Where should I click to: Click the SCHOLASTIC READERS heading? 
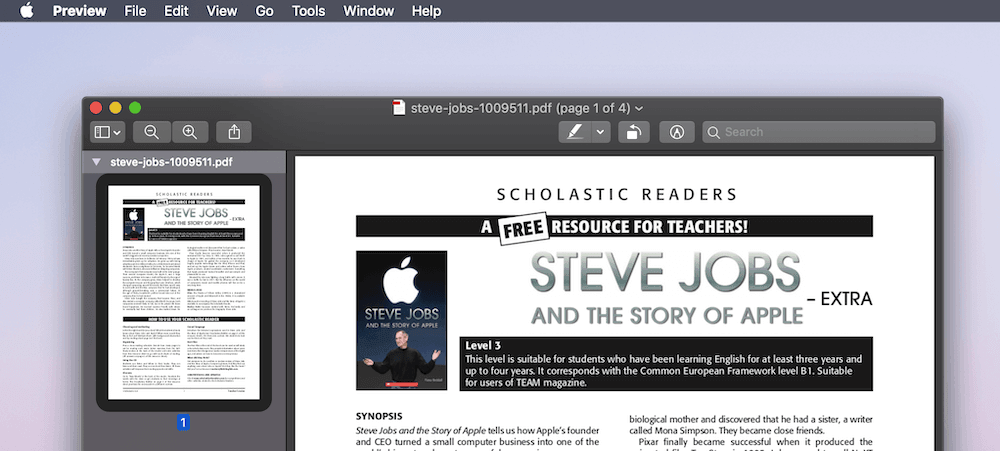(x=617, y=194)
